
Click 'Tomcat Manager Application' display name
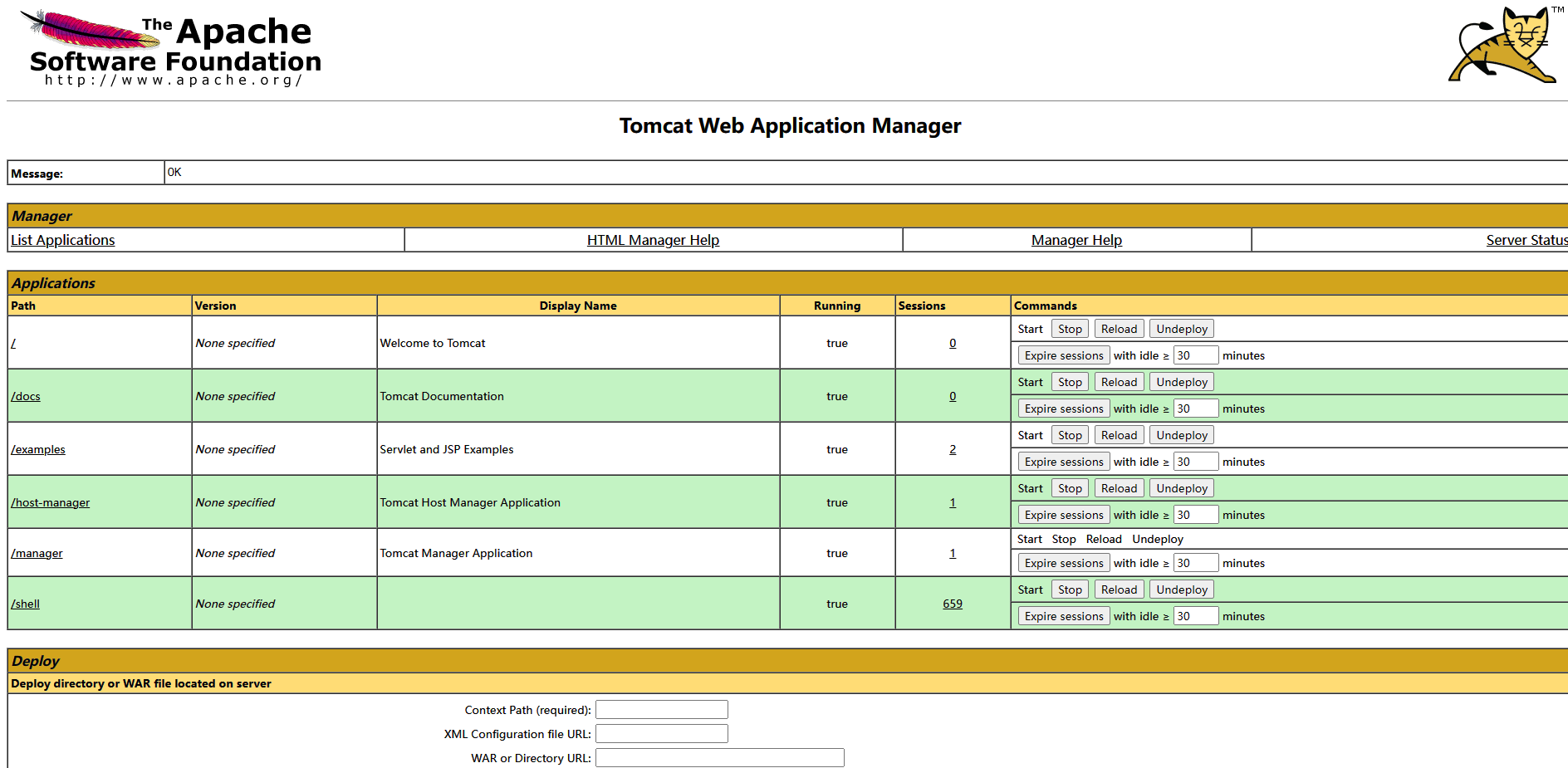coord(456,553)
